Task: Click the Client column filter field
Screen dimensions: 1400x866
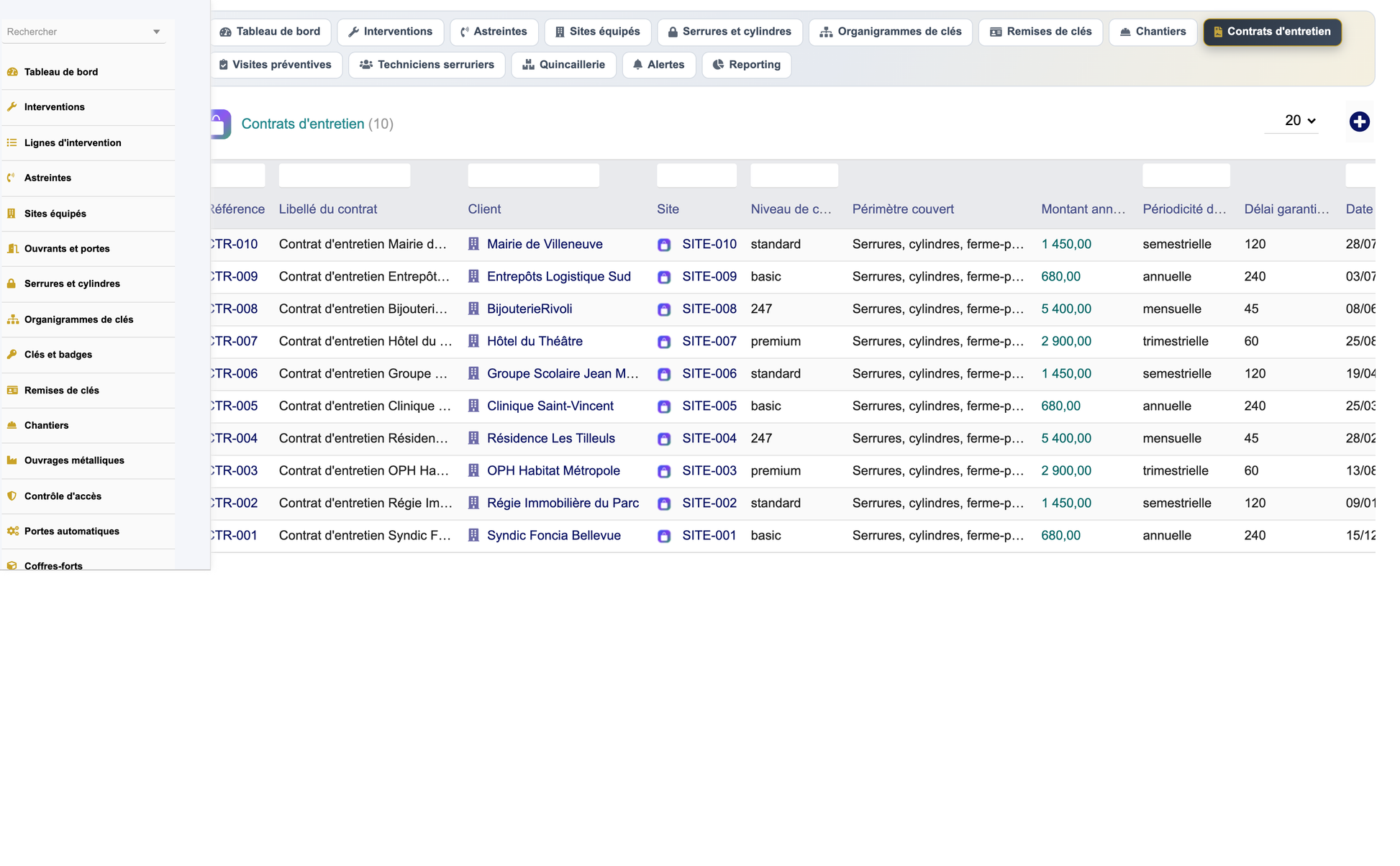Action: pyautogui.click(x=534, y=176)
